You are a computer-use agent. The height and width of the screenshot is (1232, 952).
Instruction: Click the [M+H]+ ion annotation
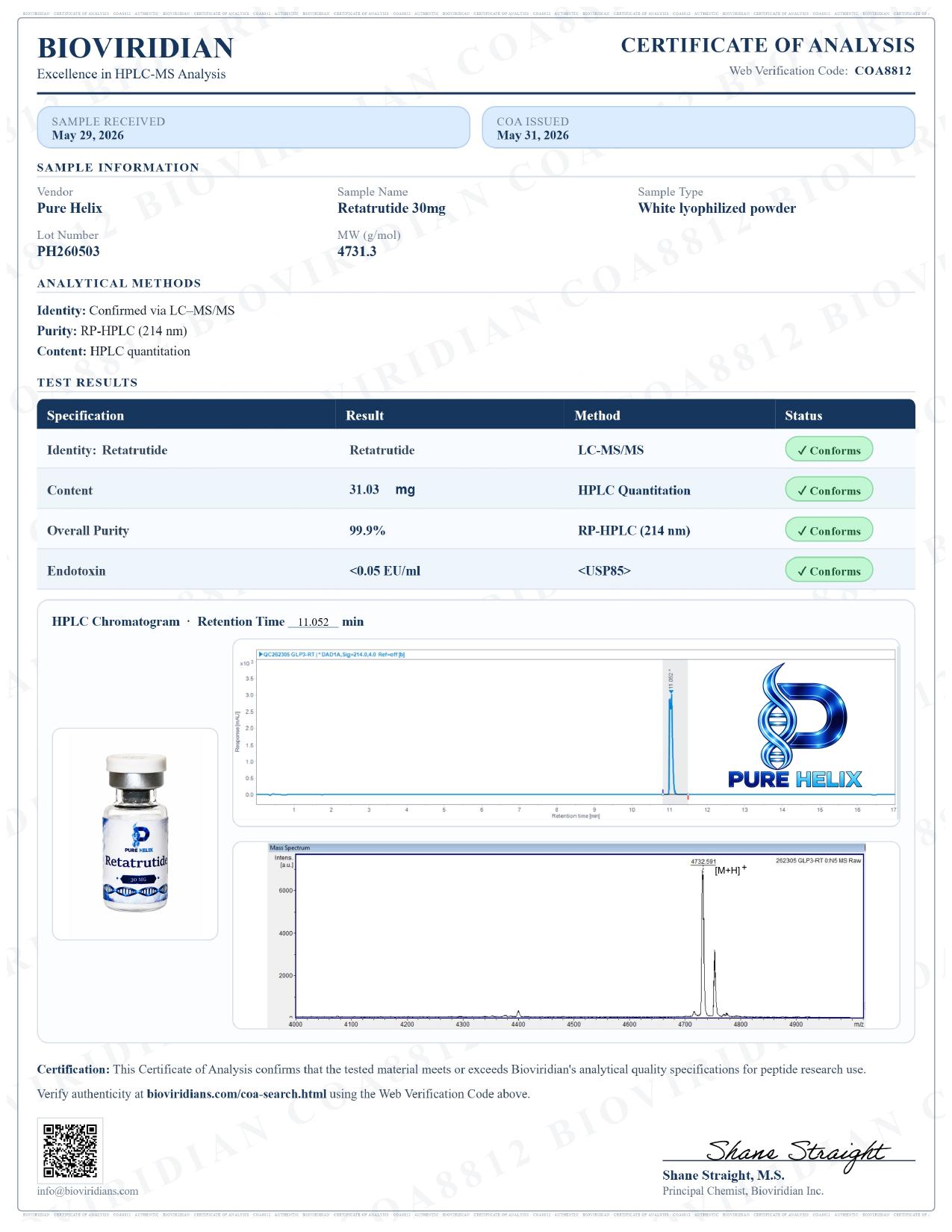(730, 870)
